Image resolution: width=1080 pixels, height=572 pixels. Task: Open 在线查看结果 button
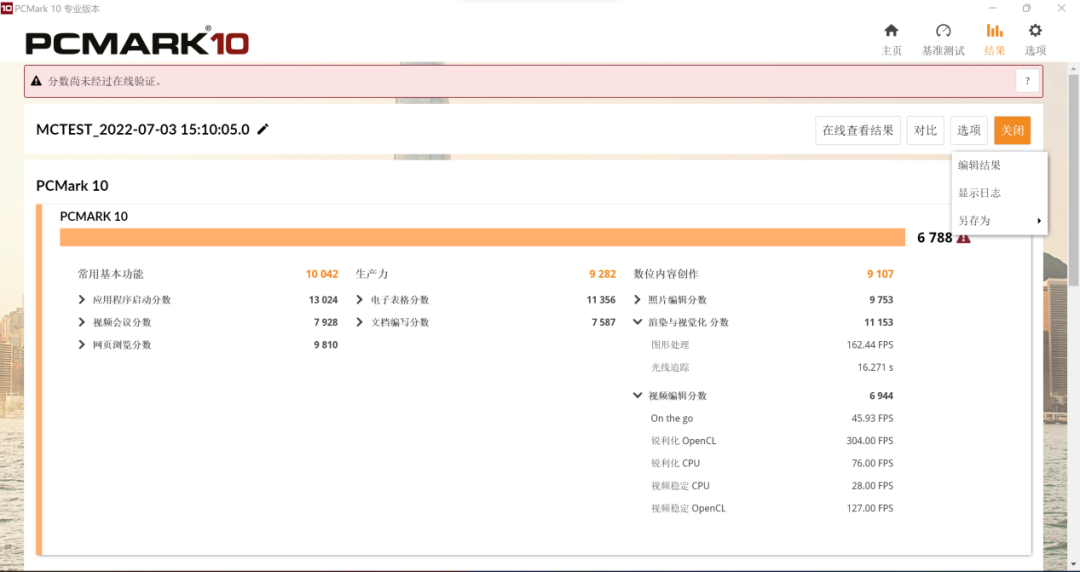coord(858,130)
